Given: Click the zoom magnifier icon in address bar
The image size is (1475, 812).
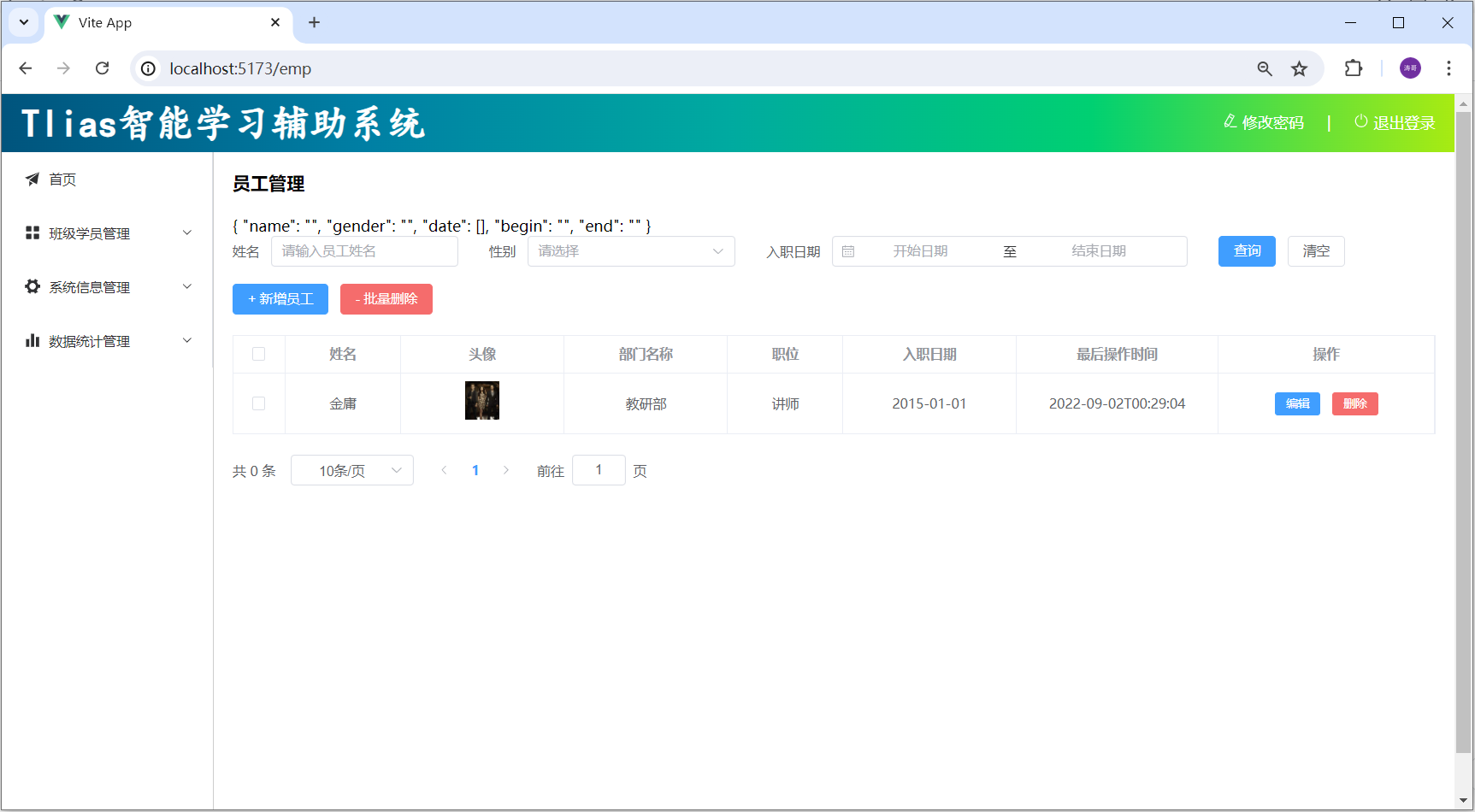Looking at the screenshot, I should click(1265, 68).
